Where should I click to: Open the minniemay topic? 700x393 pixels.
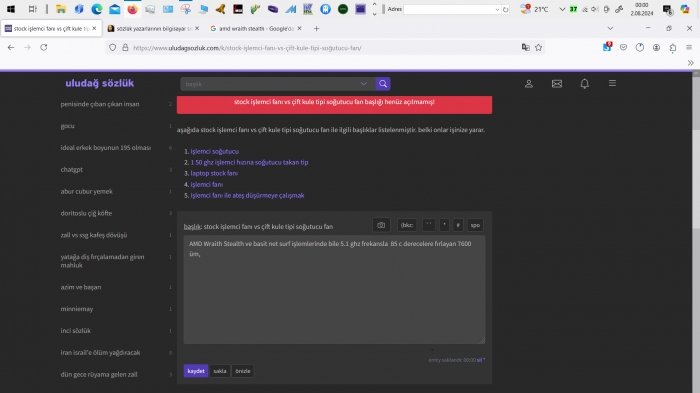pos(77,309)
